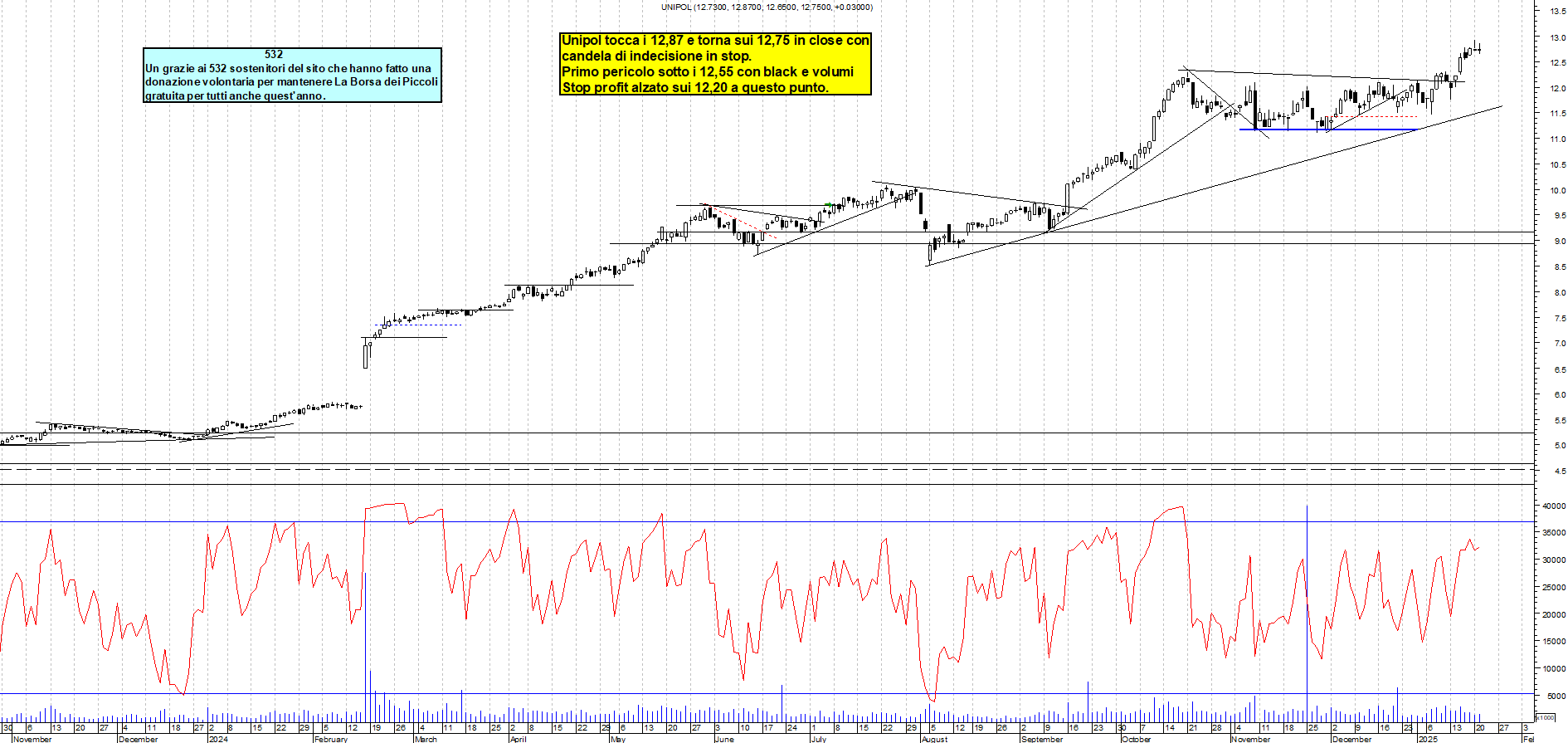Screen dimensions: 1568x743
Task: Click the '532' heading in the cyan box
Action: point(274,55)
